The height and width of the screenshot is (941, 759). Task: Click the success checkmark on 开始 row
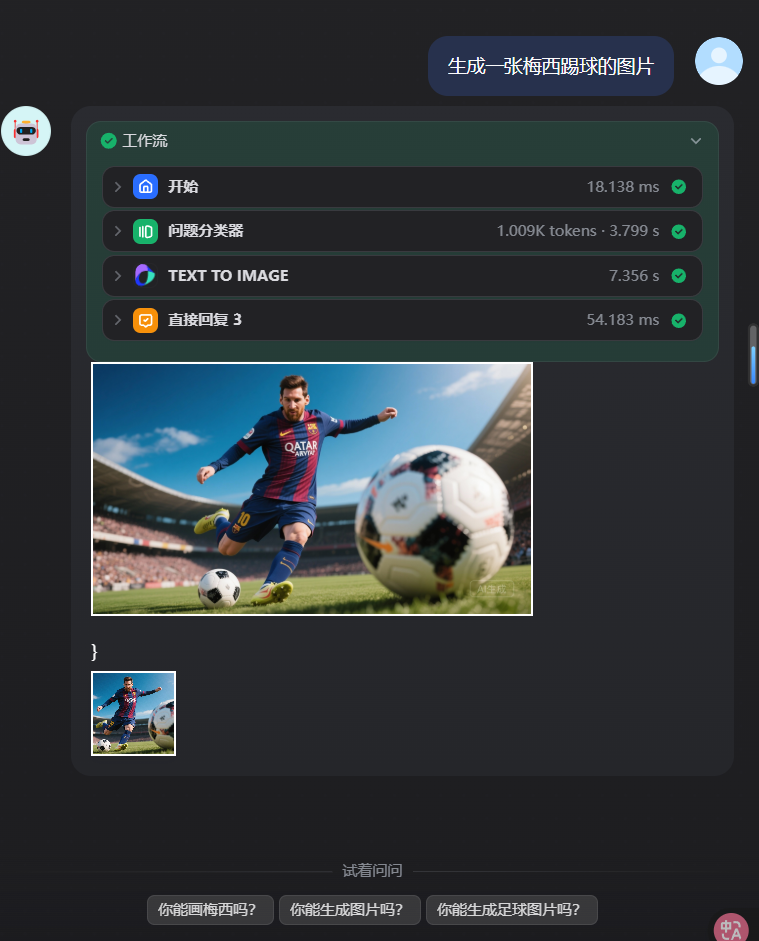click(x=679, y=187)
